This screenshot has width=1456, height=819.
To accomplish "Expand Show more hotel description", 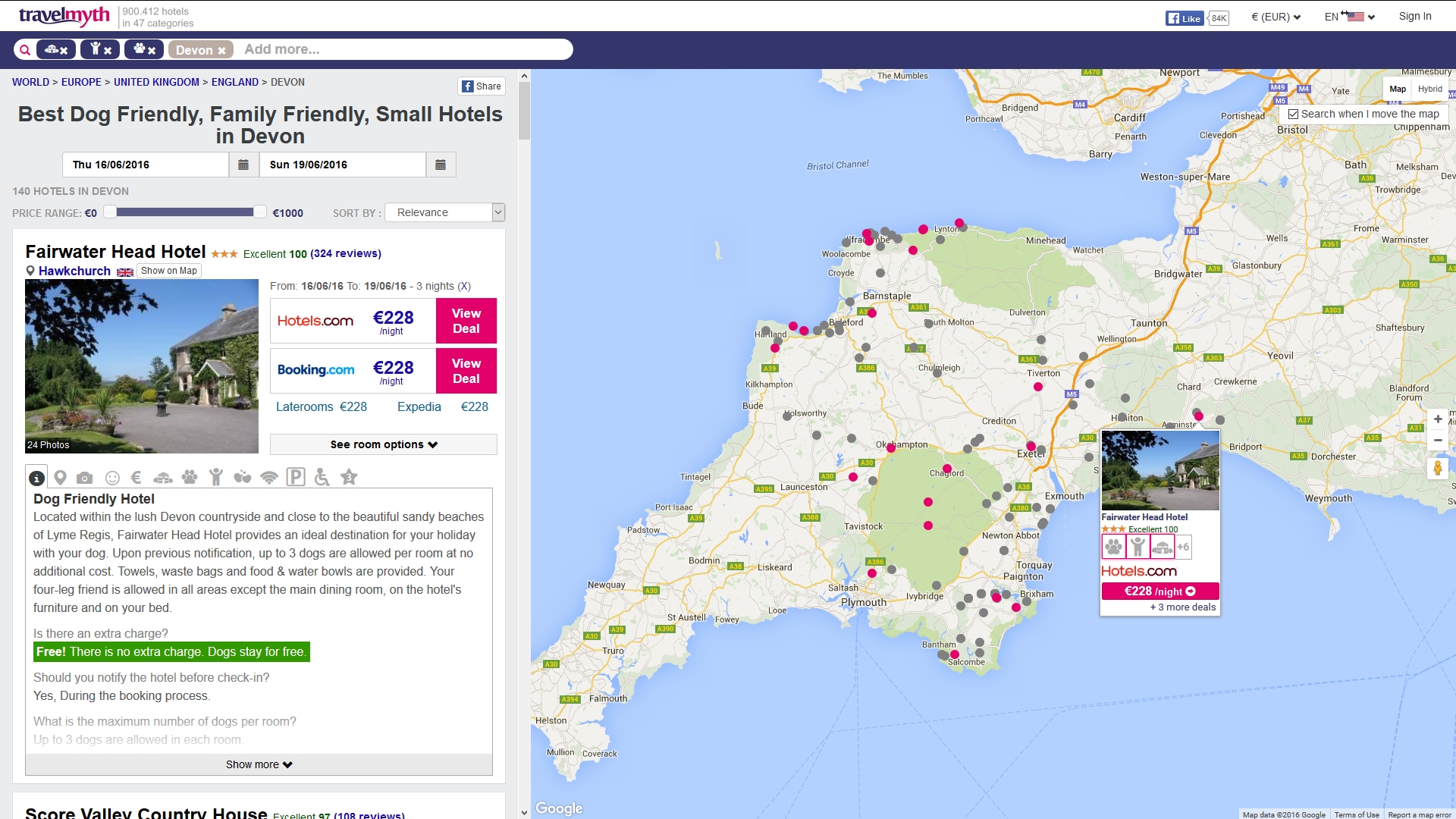I will point(259,764).
